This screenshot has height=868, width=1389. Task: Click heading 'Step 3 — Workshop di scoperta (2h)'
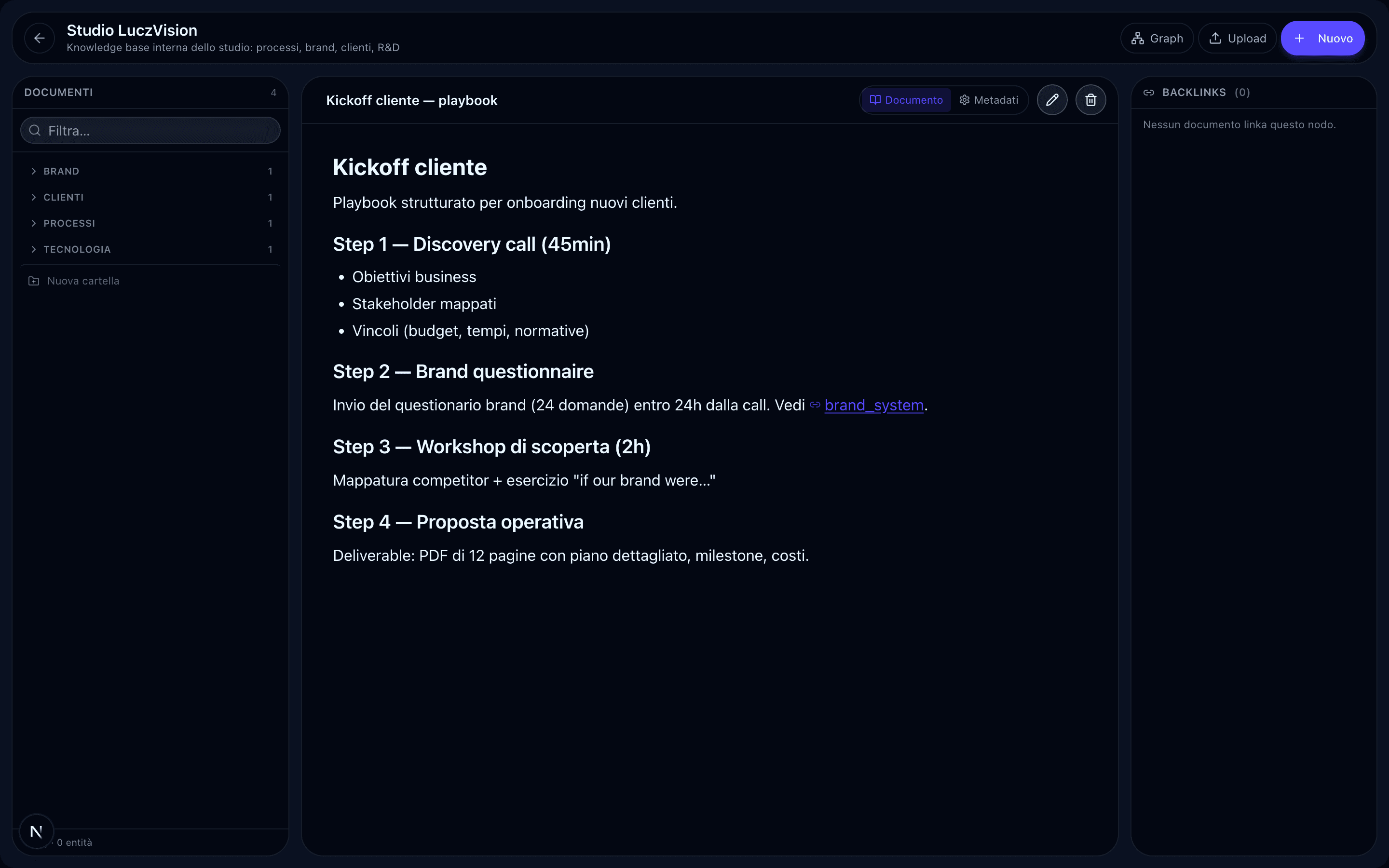coord(492,447)
